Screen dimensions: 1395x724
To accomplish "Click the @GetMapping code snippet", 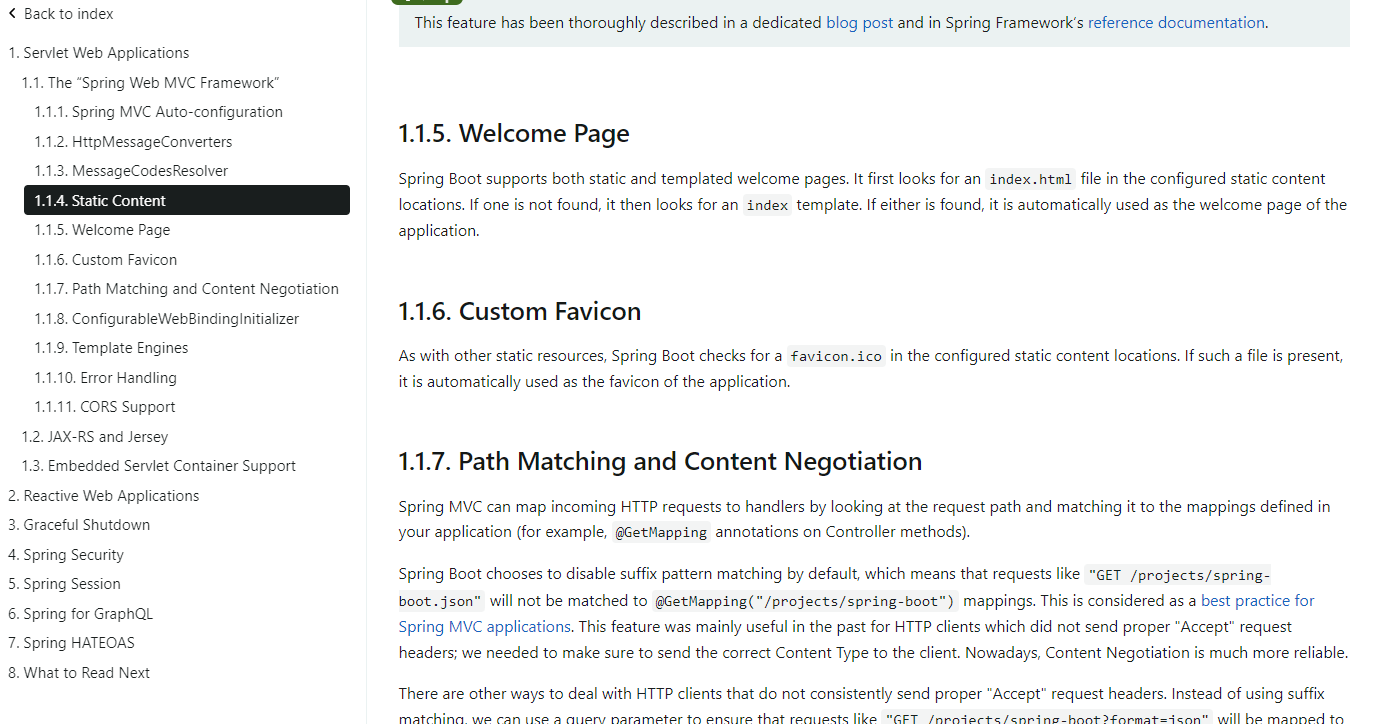I will (x=662, y=533).
